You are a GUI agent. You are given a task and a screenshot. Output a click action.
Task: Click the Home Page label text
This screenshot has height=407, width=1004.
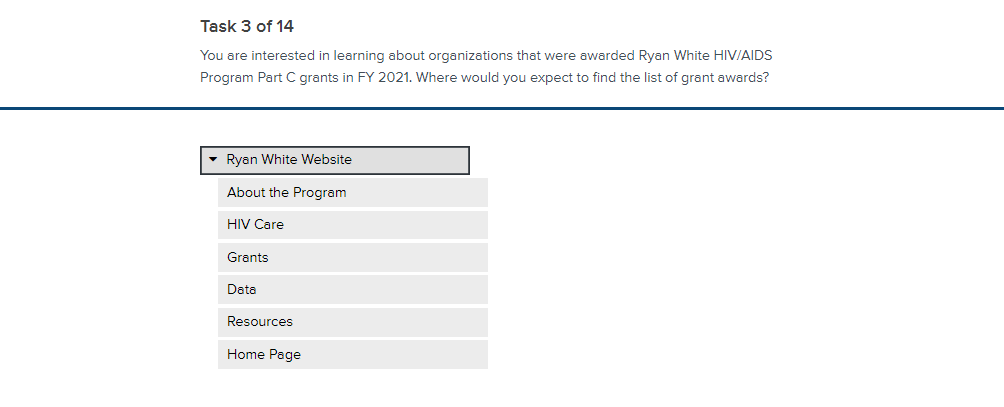coord(264,355)
